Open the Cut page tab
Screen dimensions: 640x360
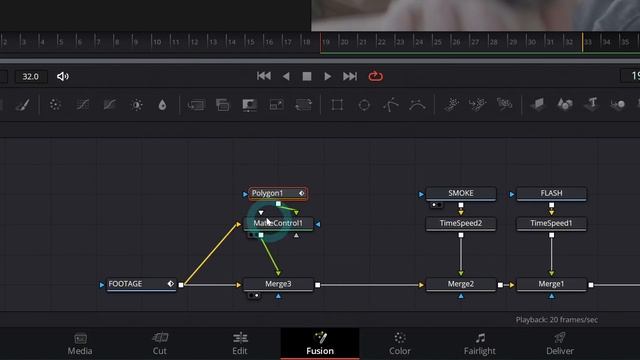point(160,344)
